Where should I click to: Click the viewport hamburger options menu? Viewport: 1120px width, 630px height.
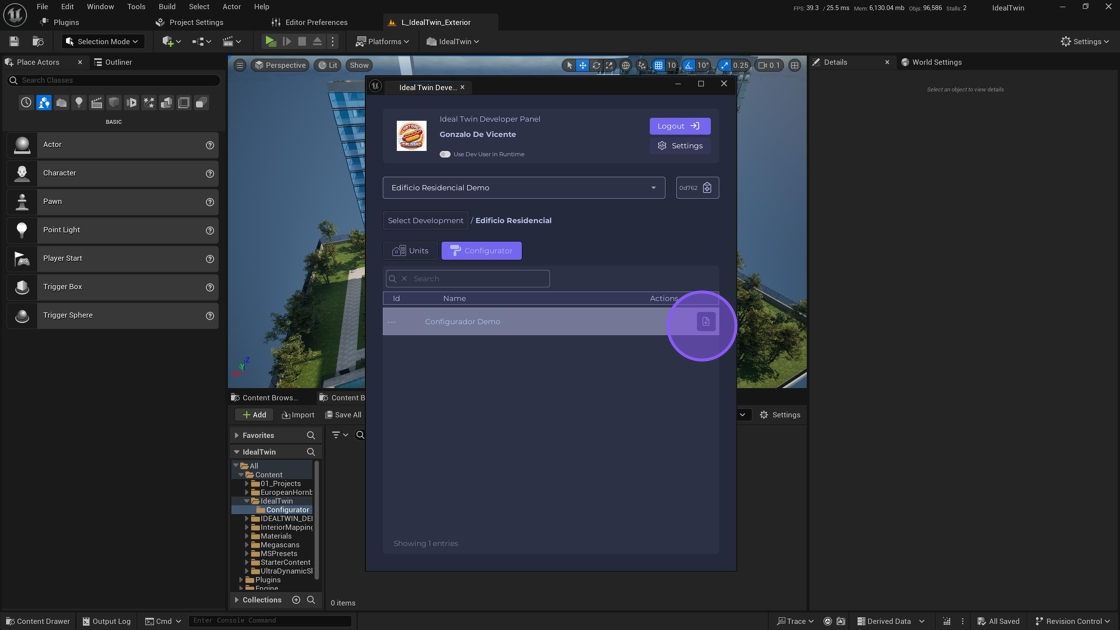[x=240, y=65]
